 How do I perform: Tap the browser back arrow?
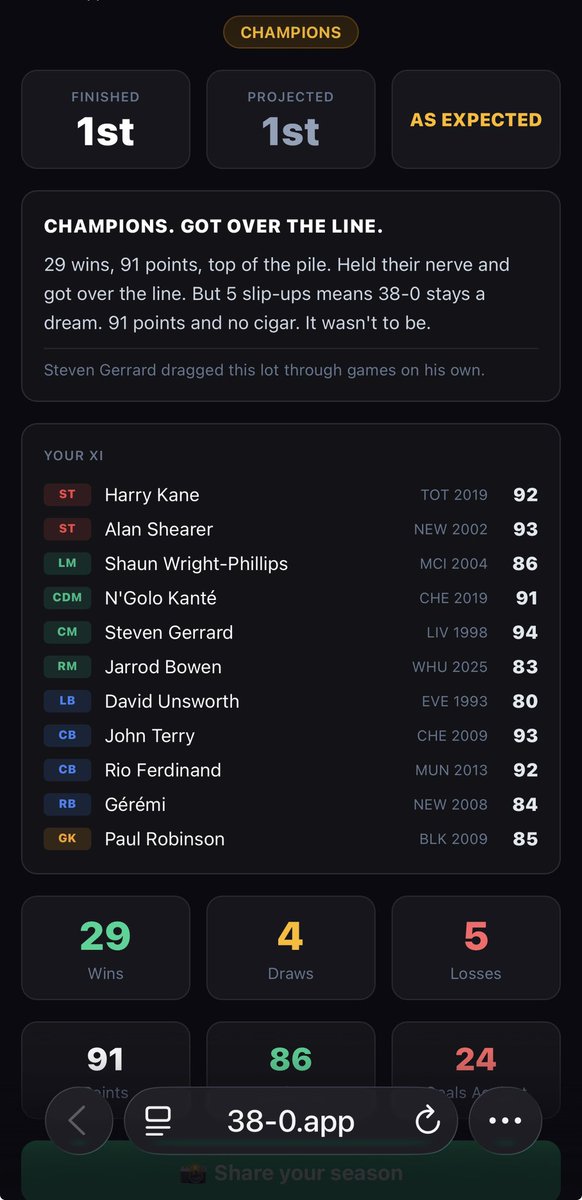[x=77, y=1121]
